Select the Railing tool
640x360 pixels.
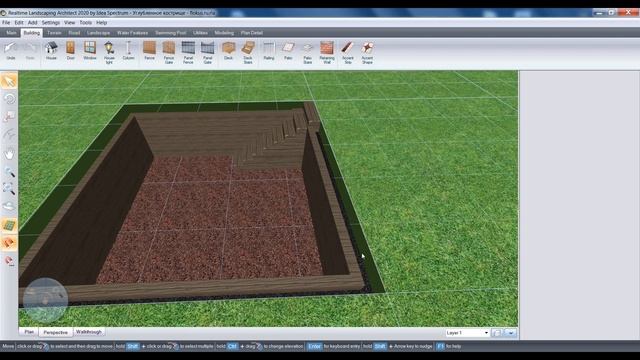click(x=269, y=51)
